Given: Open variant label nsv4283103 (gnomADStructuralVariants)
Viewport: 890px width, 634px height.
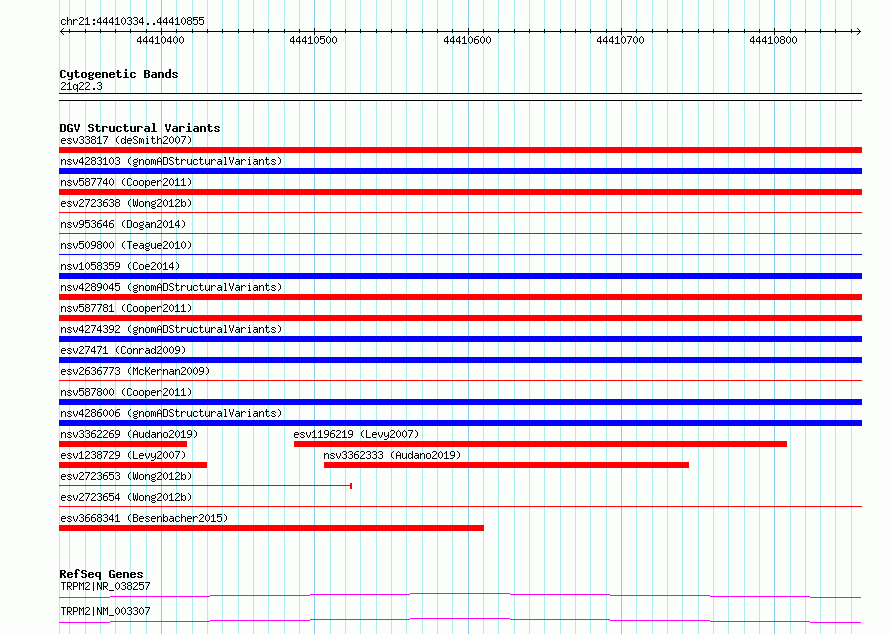Looking at the screenshot, I should (x=171, y=161).
